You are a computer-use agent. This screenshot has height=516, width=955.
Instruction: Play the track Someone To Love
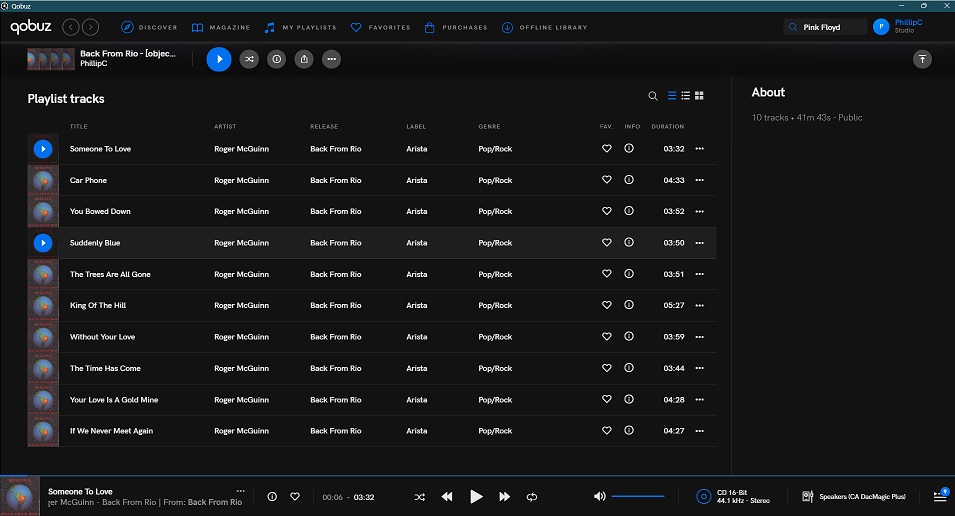coord(43,149)
